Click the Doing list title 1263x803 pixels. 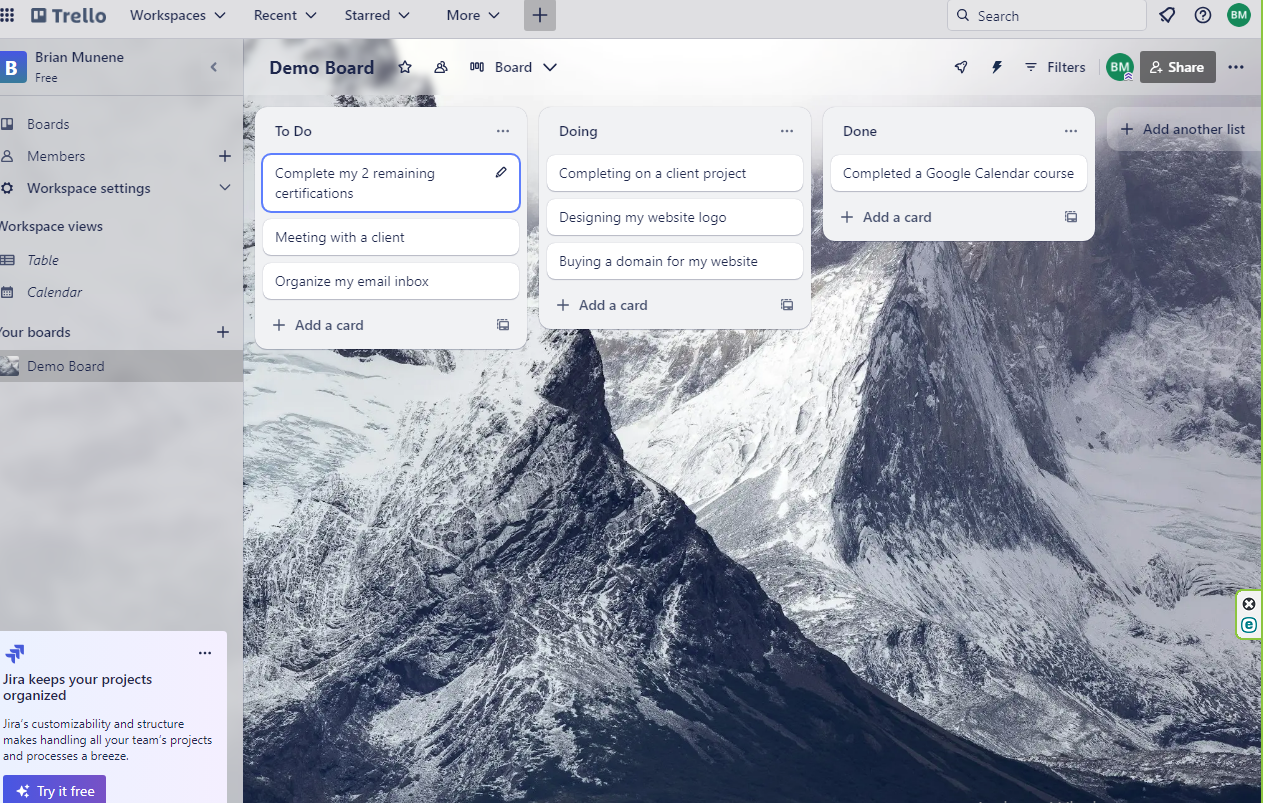[x=578, y=131]
